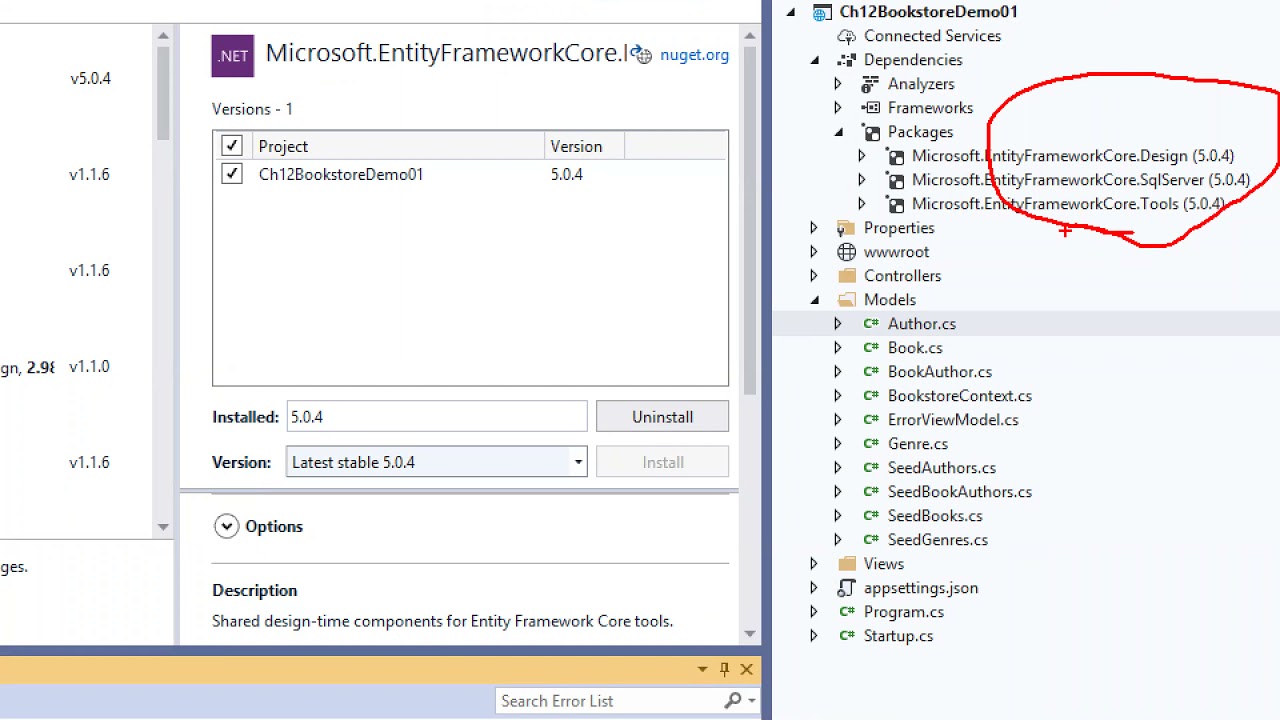The image size is (1280, 720).
Task: Click the SeedGenres.cs C# icon
Action: [x=870, y=540]
